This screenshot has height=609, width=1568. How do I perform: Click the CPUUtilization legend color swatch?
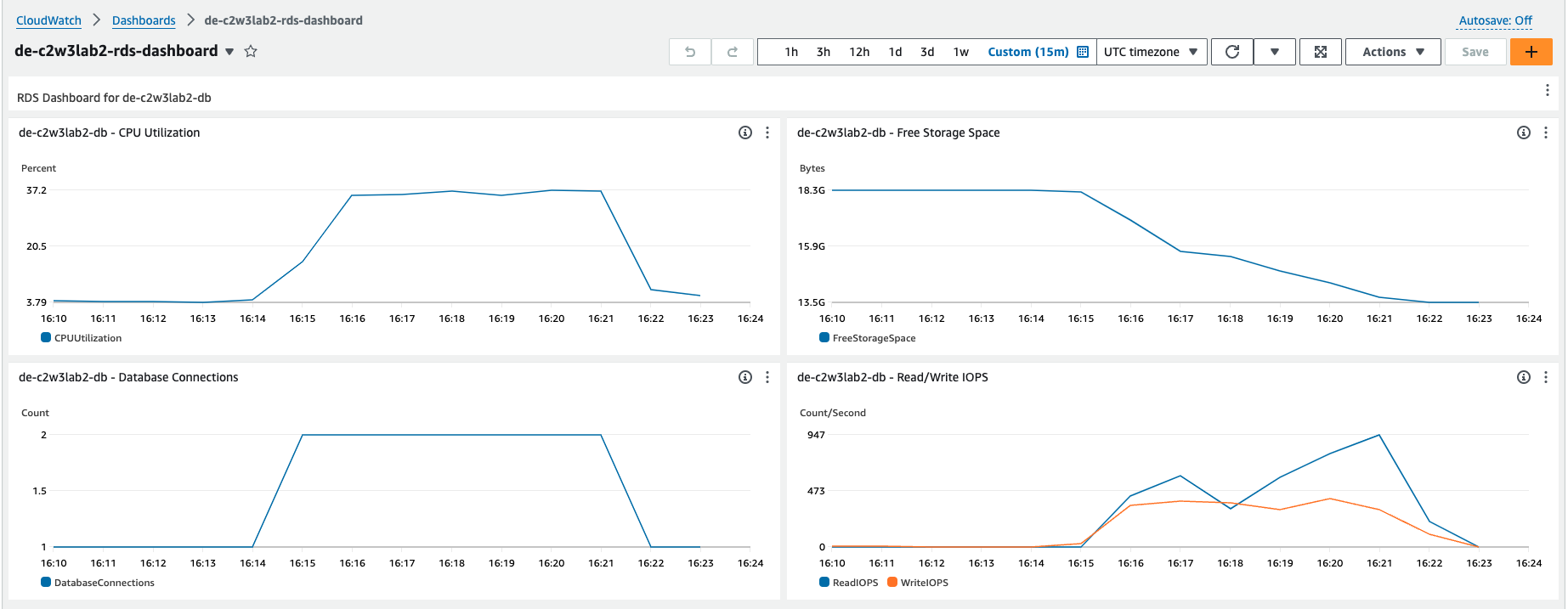pos(46,338)
